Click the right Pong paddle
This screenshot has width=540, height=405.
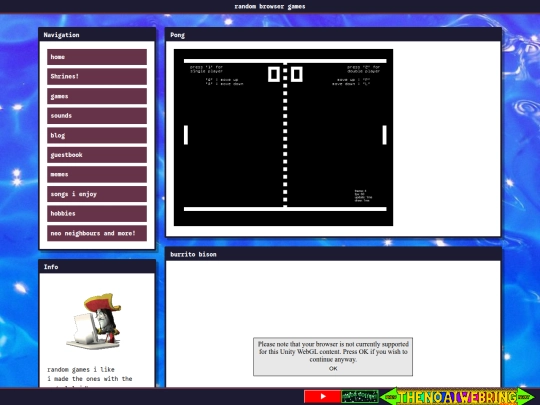coord(384,135)
